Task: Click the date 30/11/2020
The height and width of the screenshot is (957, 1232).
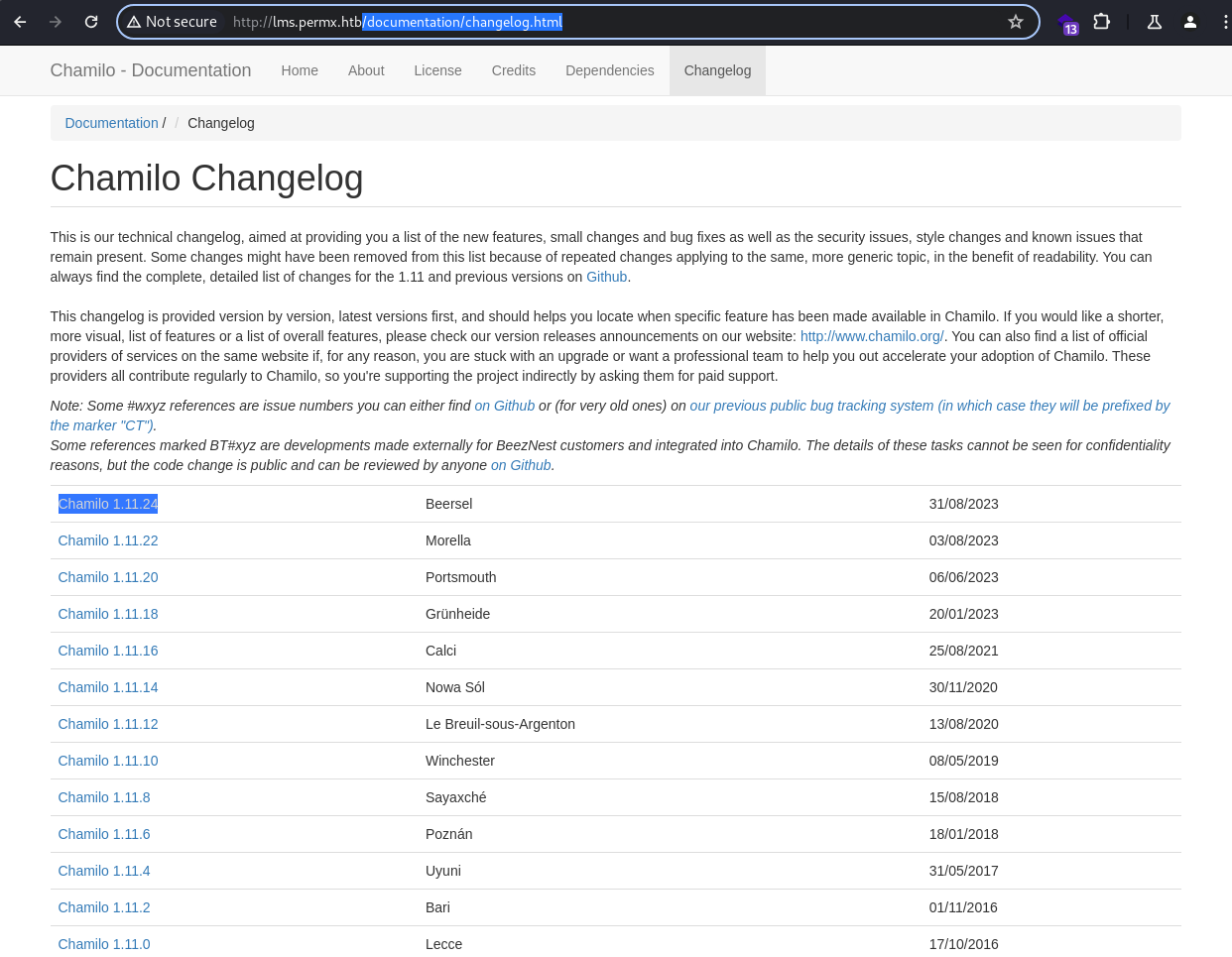Action: tap(964, 687)
